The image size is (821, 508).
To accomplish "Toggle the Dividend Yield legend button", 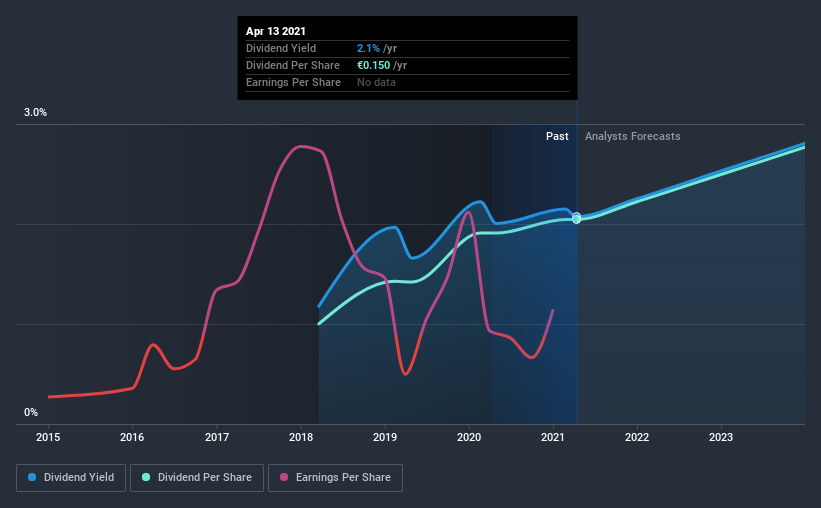I will pos(71,478).
